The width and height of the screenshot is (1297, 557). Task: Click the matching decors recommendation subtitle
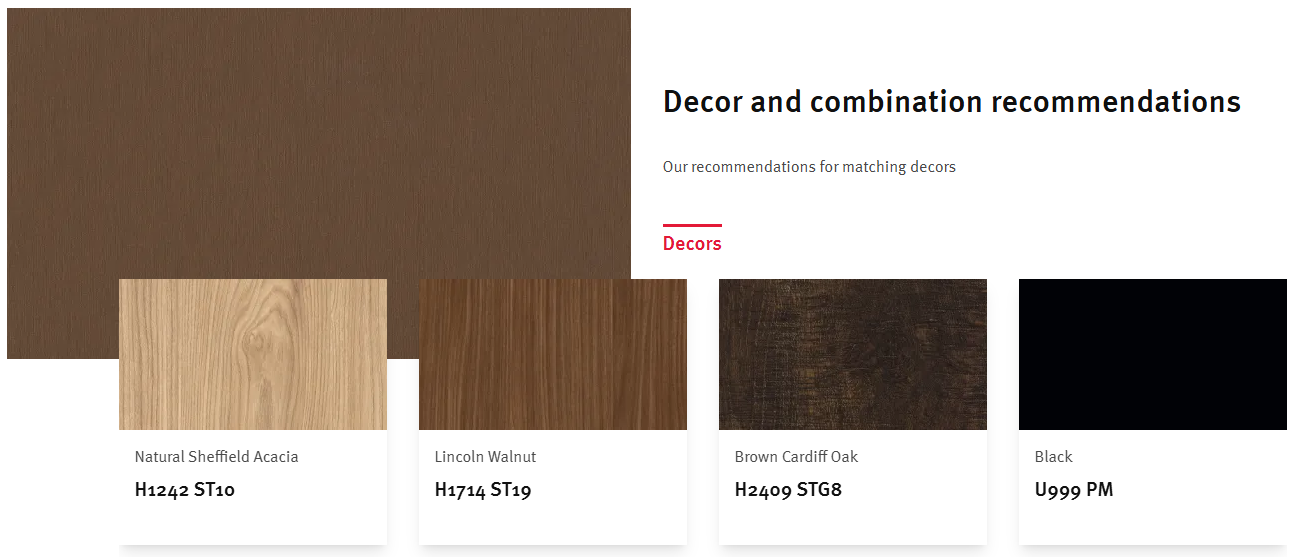pyautogui.click(x=809, y=167)
